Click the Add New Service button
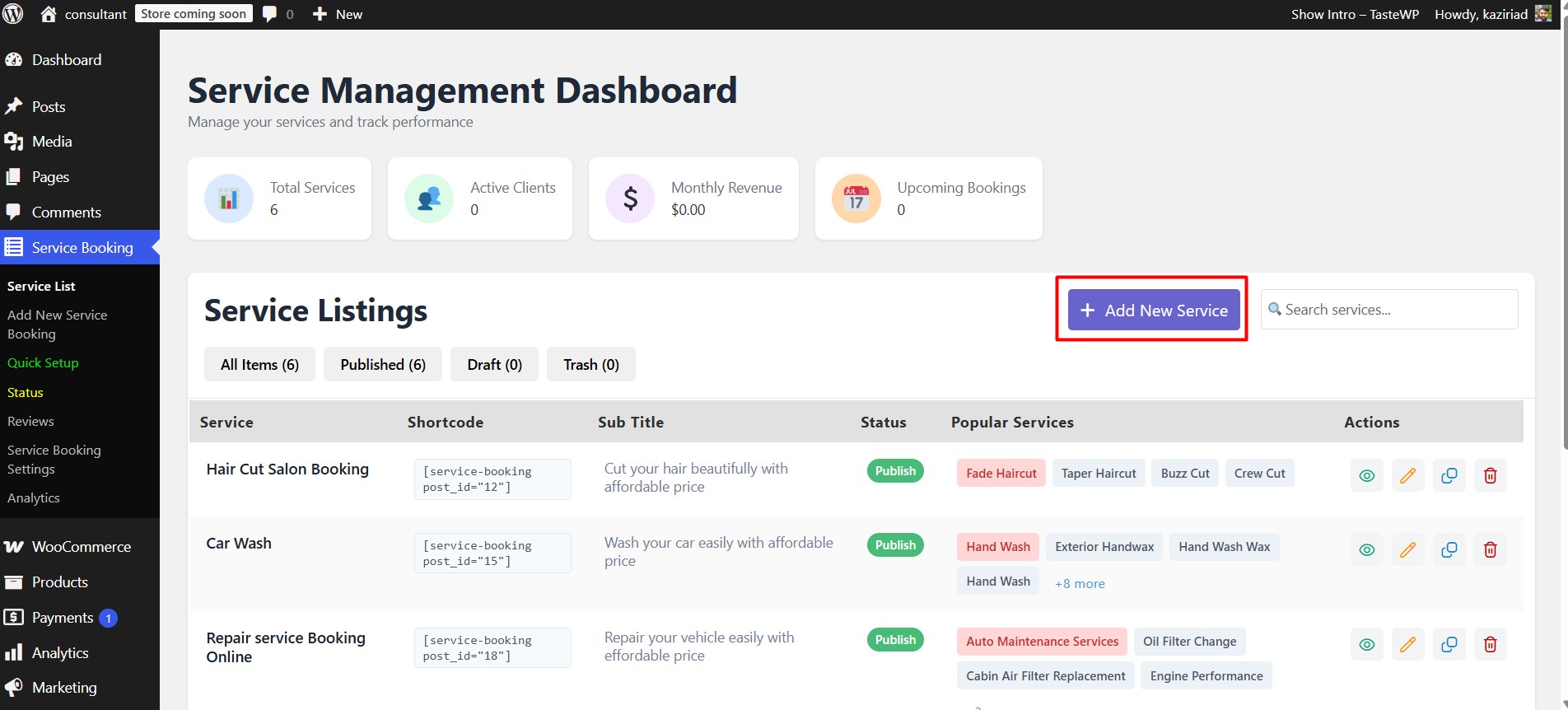Image resolution: width=1568 pixels, height=710 pixels. point(1153,310)
